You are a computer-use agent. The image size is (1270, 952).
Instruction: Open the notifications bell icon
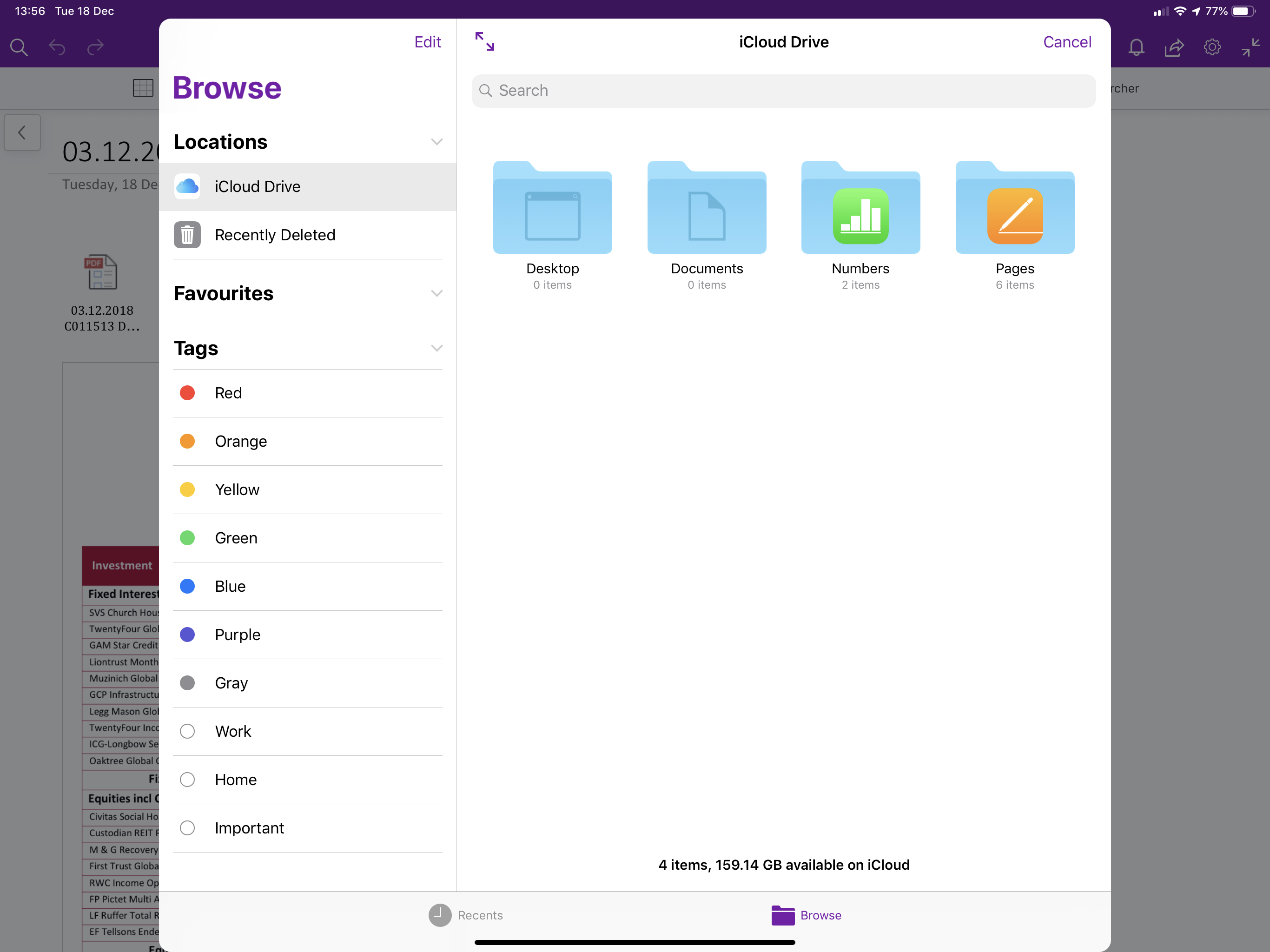[x=1136, y=47]
